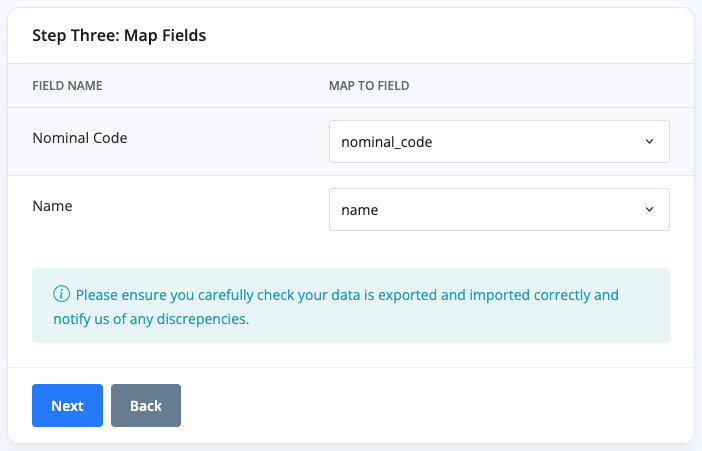Screen dimensions: 702x451
Task: Click the 'Nominal Code' field label
Action: point(80,137)
